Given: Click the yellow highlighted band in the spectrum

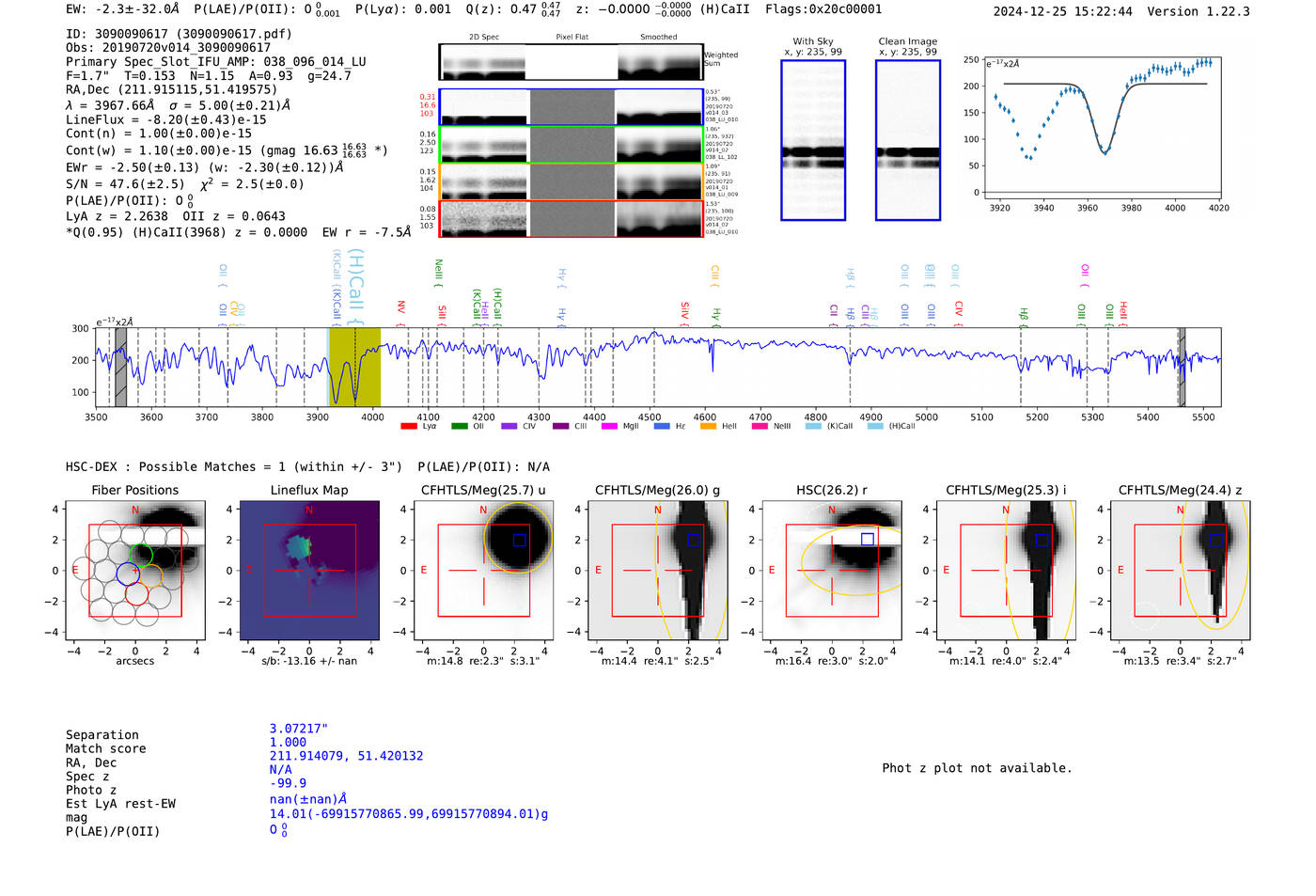Looking at the screenshot, I should (x=354, y=367).
